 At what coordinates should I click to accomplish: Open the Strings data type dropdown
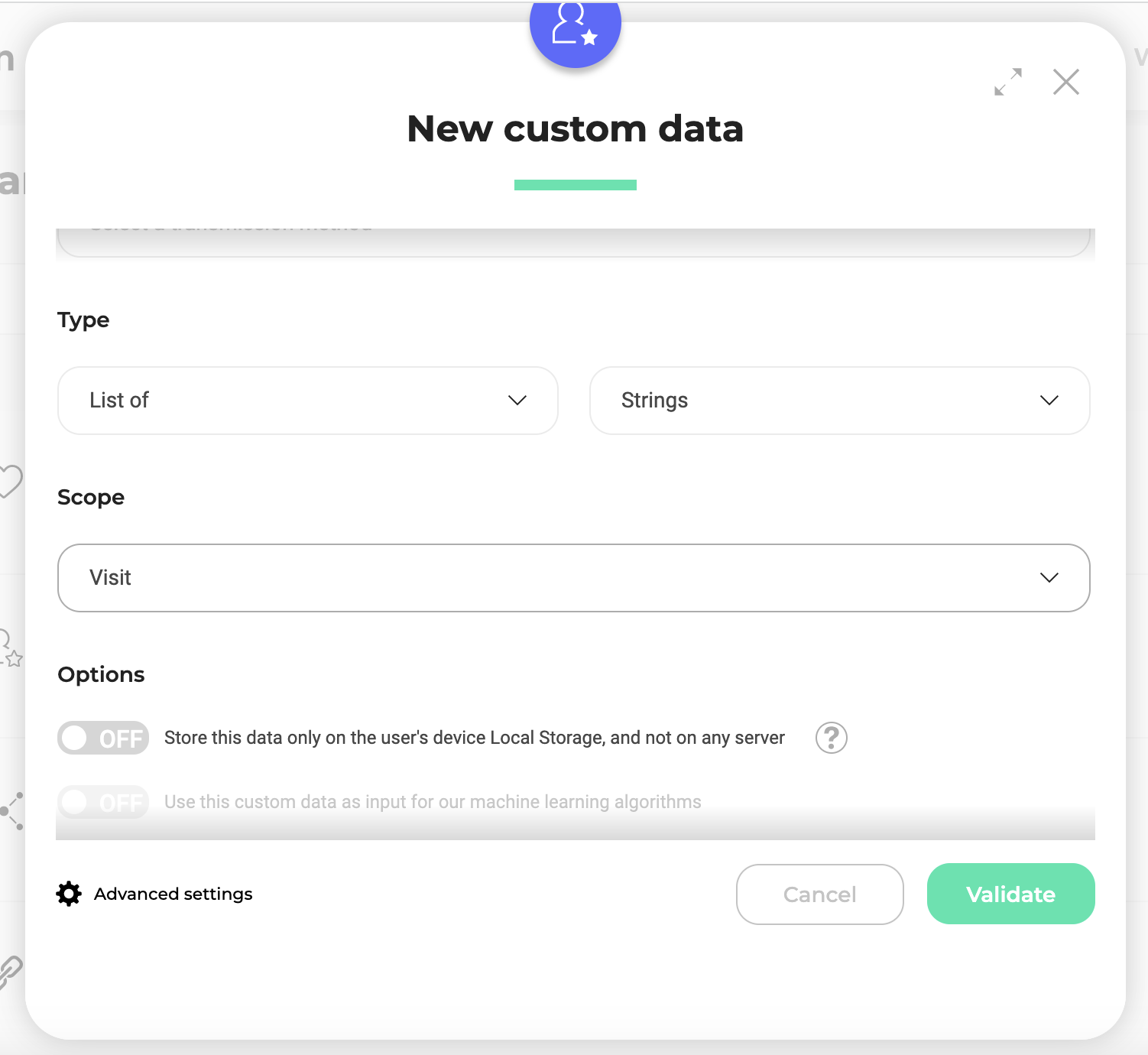coord(839,401)
